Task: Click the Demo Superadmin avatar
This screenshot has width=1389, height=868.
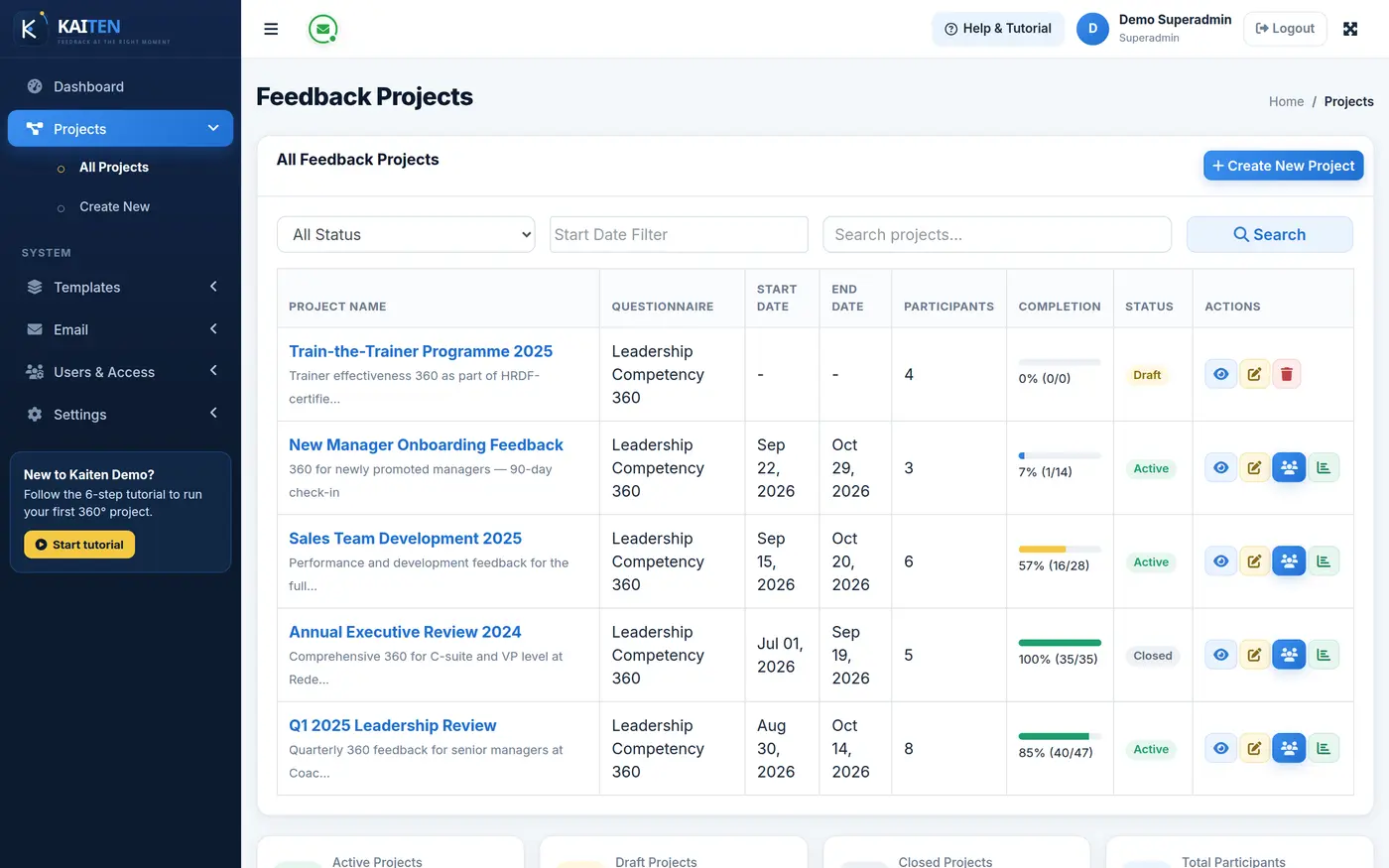Action: 1092,29
